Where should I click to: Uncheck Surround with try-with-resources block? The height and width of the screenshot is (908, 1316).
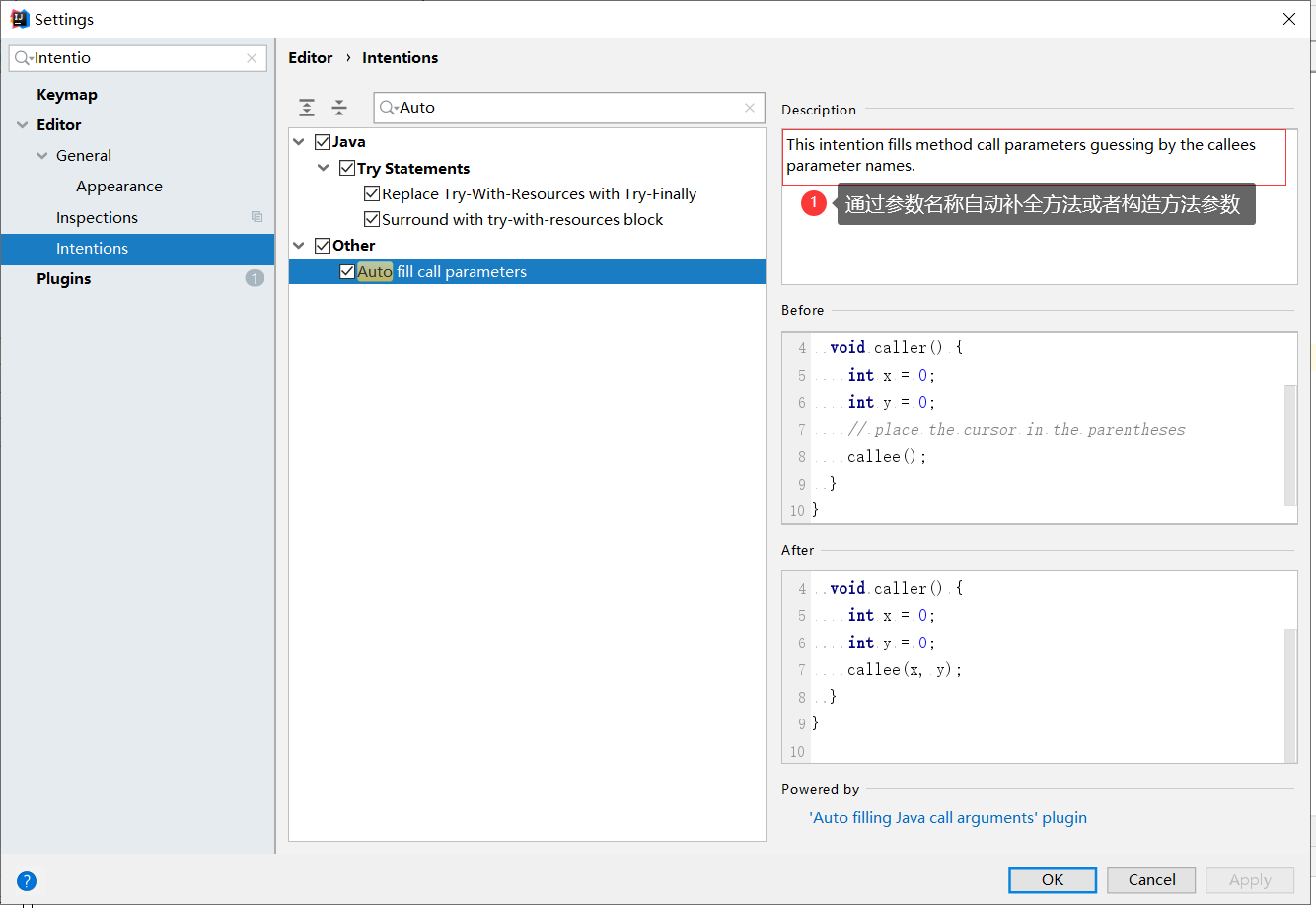(x=372, y=220)
